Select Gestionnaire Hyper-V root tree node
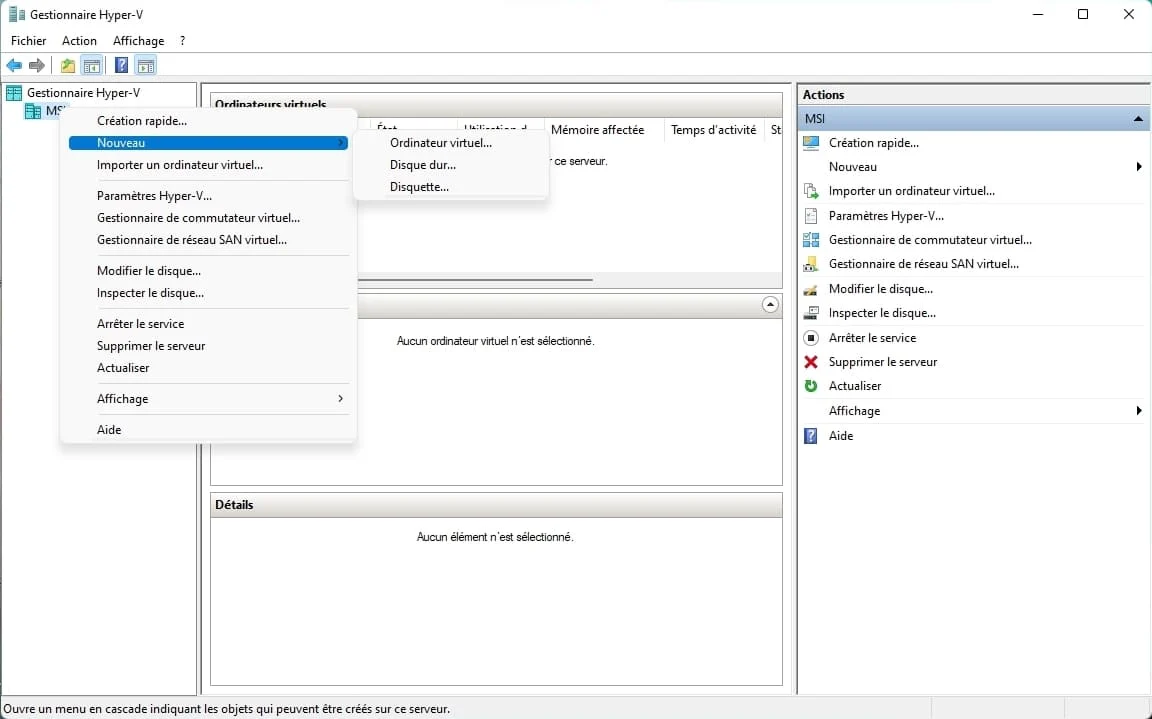 (83, 93)
